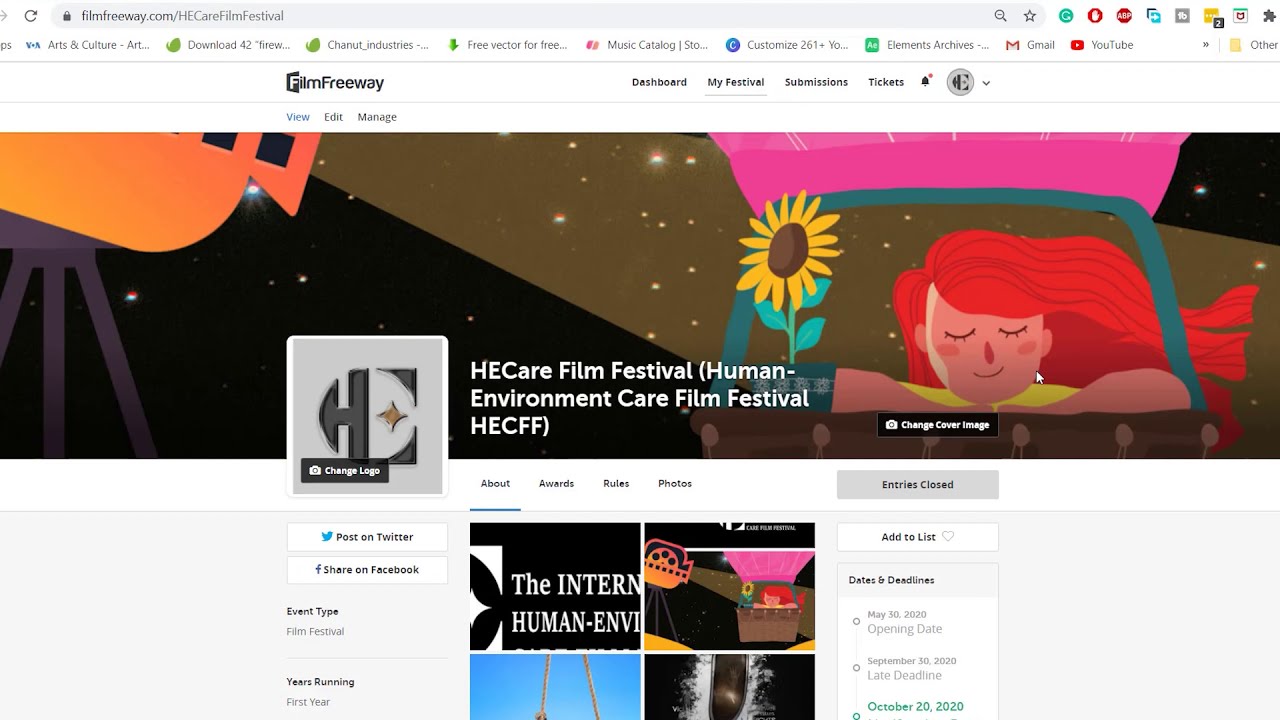Click Share on Facebook button
1280x720 pixels.
367,570
